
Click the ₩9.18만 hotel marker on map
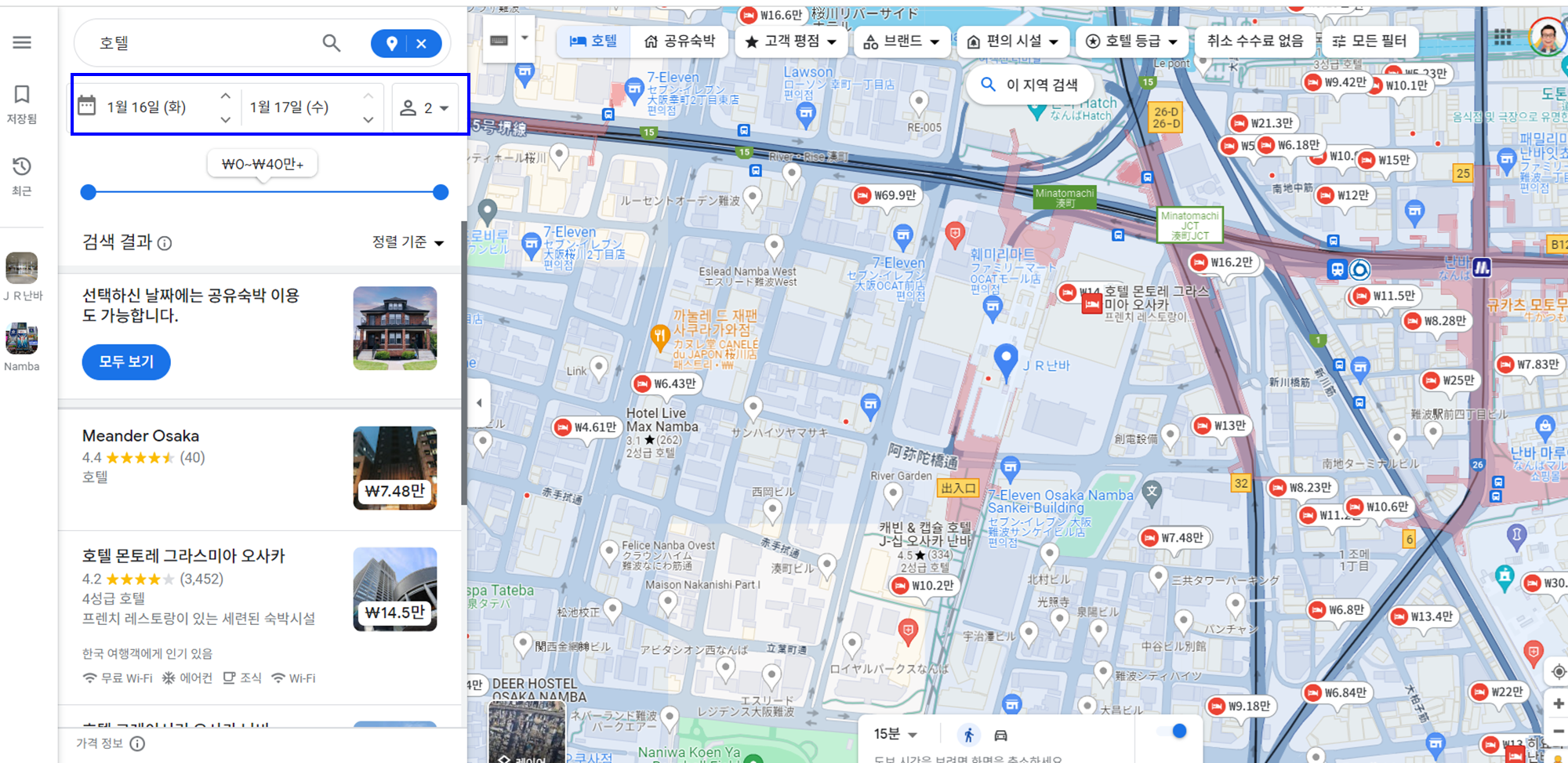[1240, 706]
